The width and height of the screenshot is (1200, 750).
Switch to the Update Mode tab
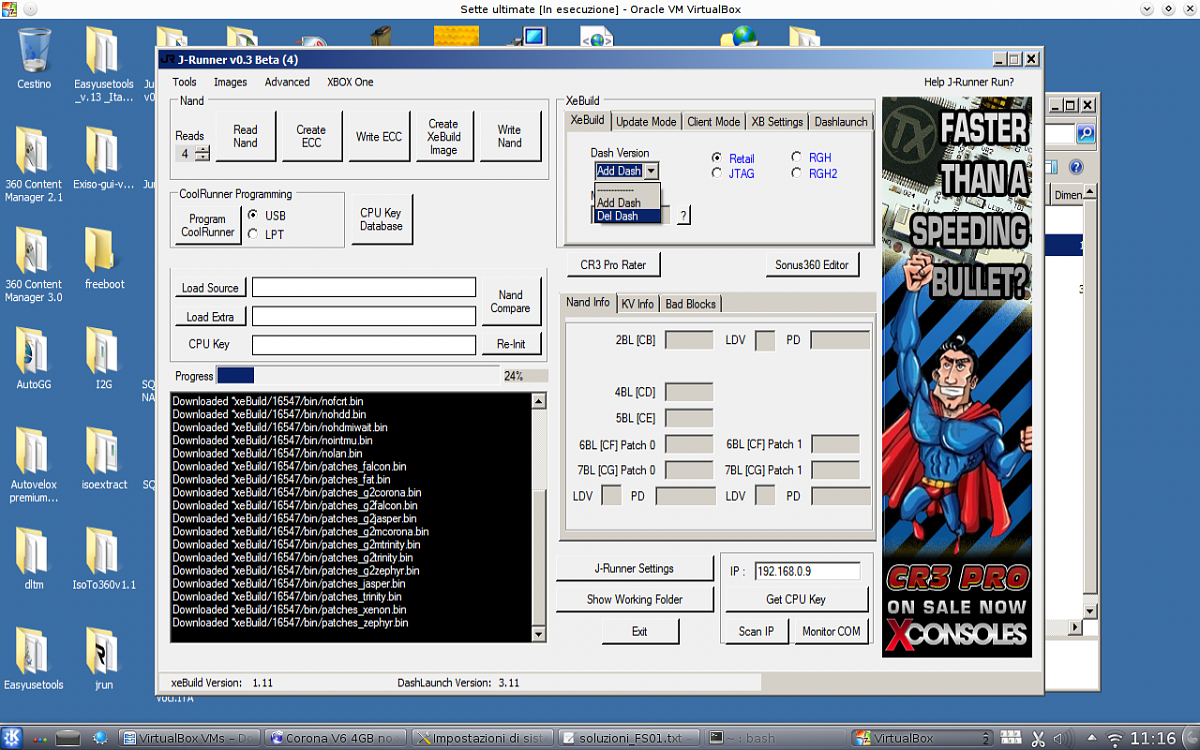[x=646, y=122]
